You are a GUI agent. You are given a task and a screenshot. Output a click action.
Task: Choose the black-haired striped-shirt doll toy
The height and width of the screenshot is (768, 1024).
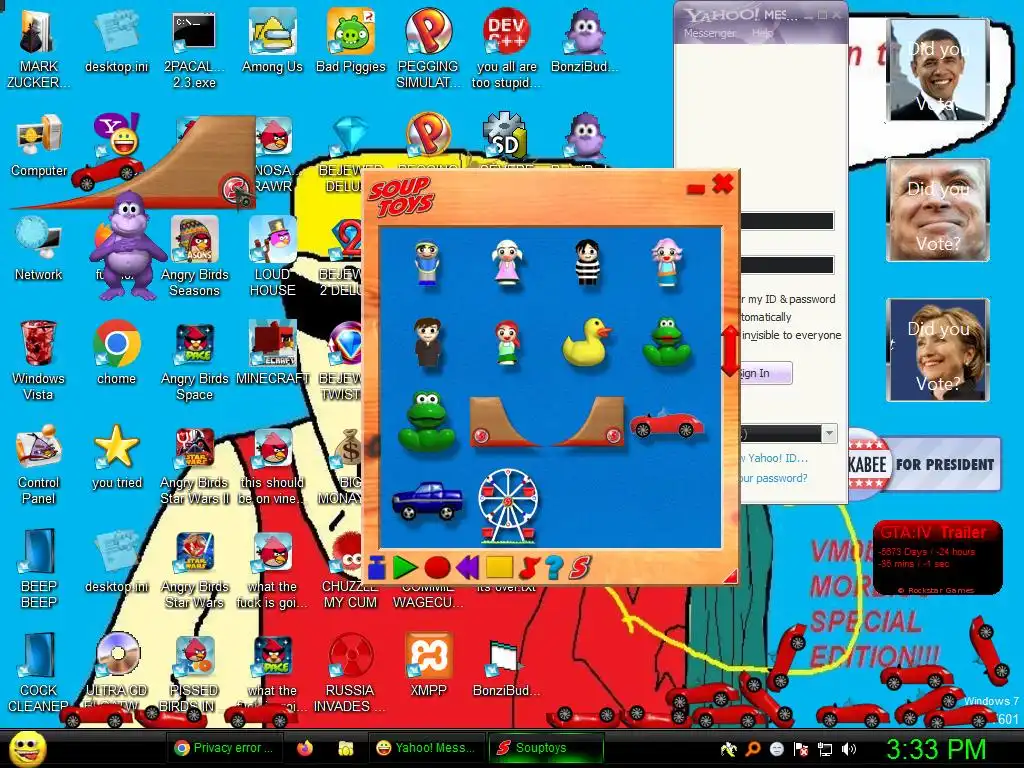click(x=586, y=262)
